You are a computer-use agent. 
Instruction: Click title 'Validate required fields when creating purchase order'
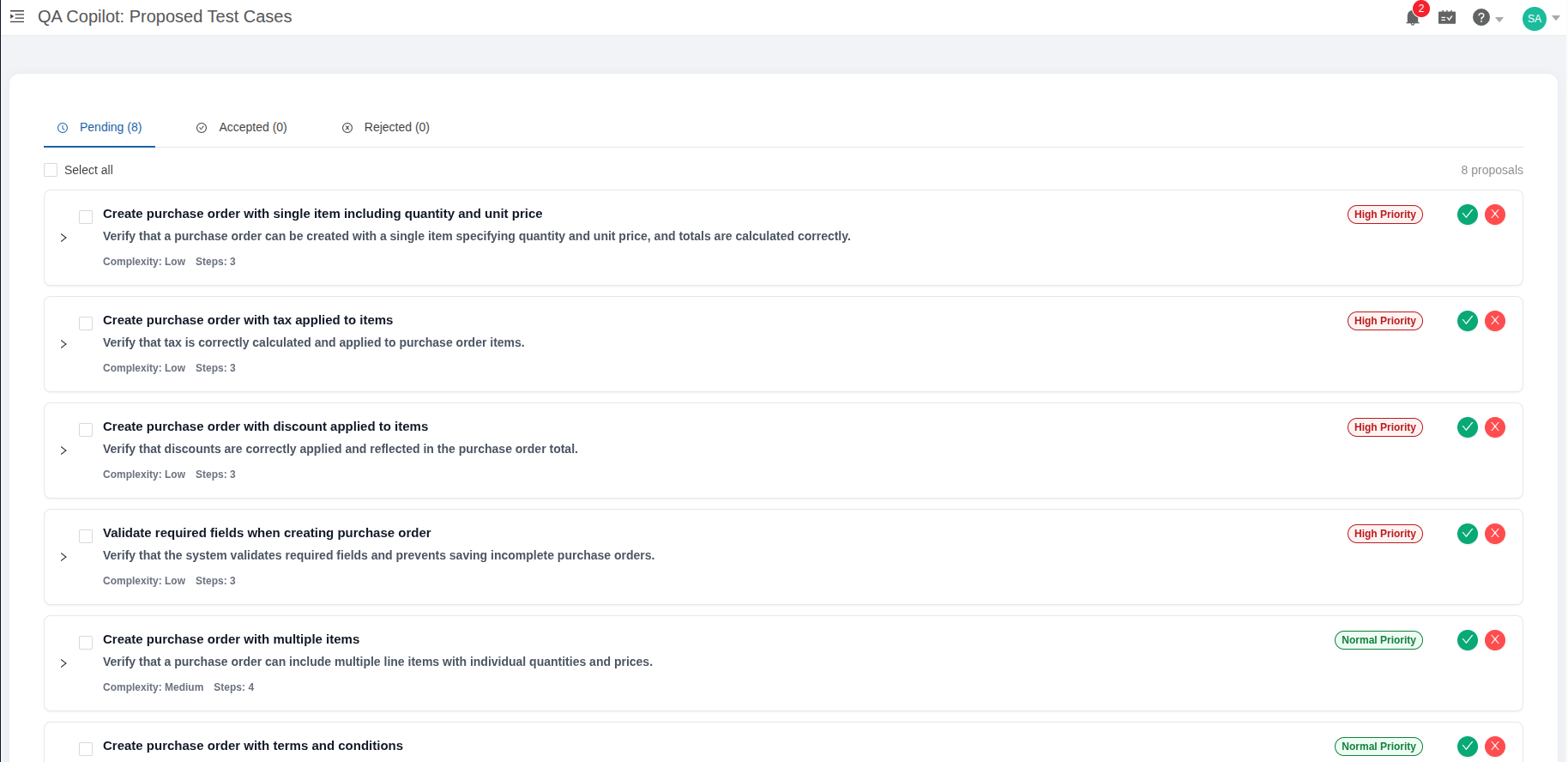coord(267,533)
